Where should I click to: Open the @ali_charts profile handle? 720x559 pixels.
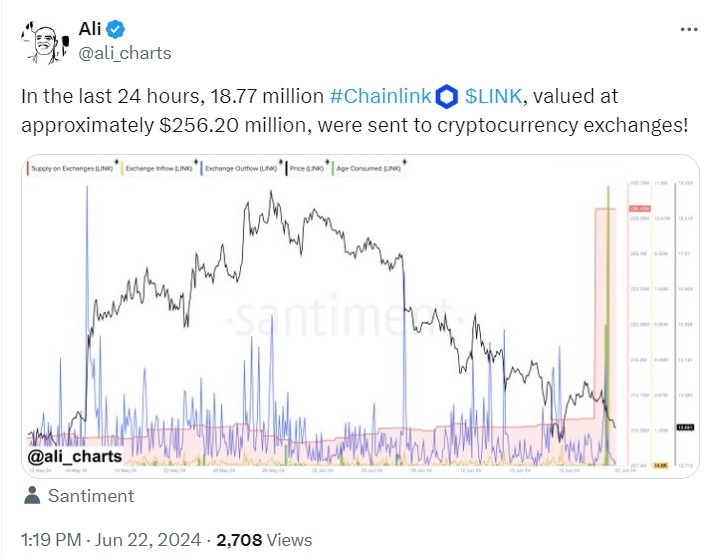click(125, 53)
